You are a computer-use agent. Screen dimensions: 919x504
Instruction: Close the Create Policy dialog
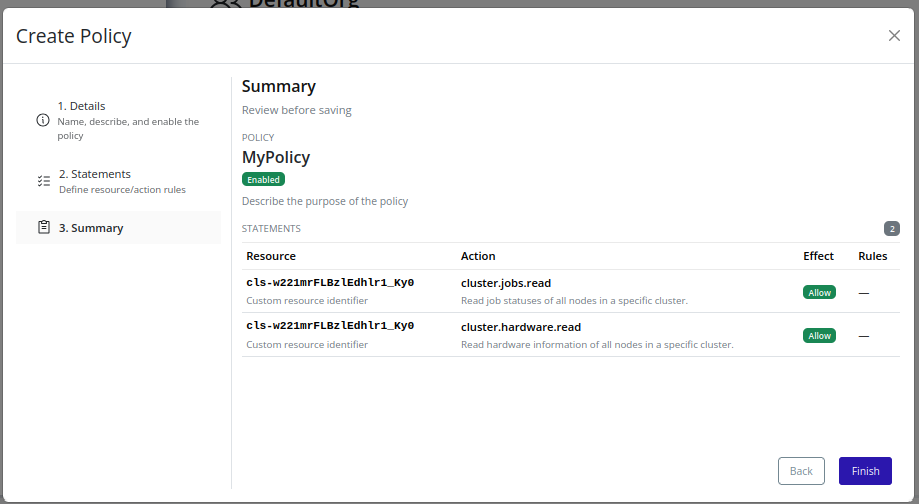(894, 36)
